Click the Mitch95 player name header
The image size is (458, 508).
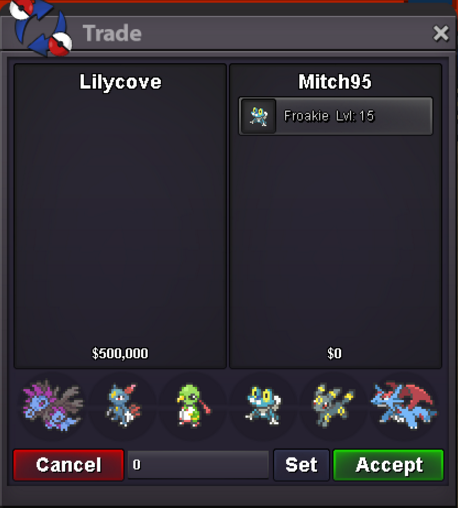pyautogui.click(x=335, y=82)
